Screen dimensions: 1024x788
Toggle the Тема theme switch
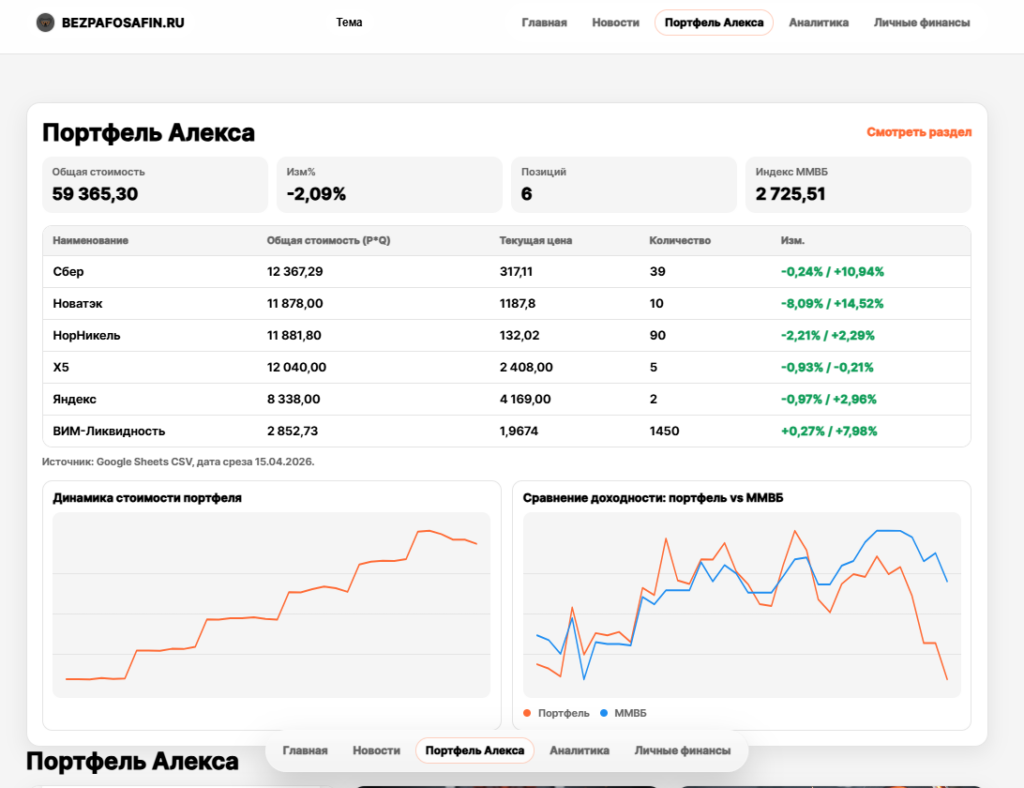(x=349, y=22)
